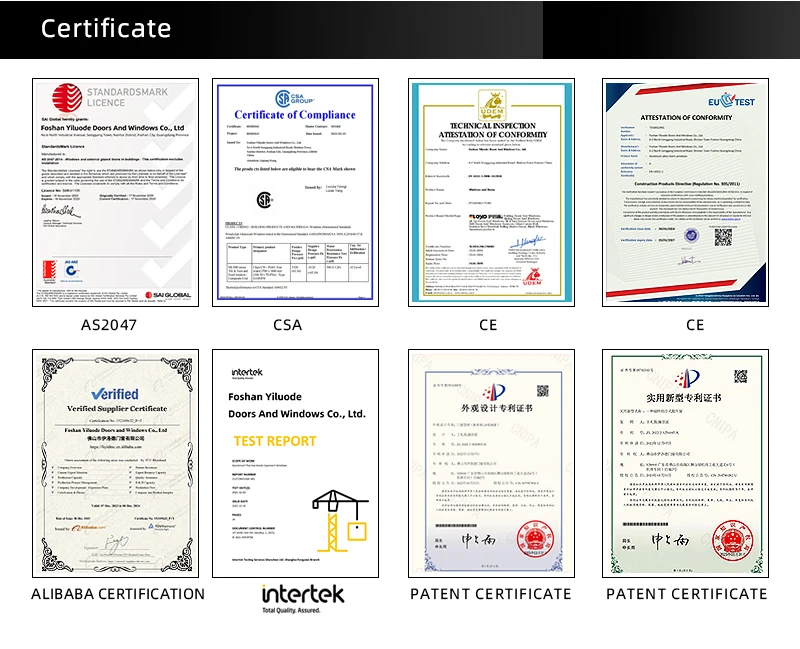Click 'Certificate of Compliance' blue title
This screenshot has height=649, width=800.
(295, 115)
